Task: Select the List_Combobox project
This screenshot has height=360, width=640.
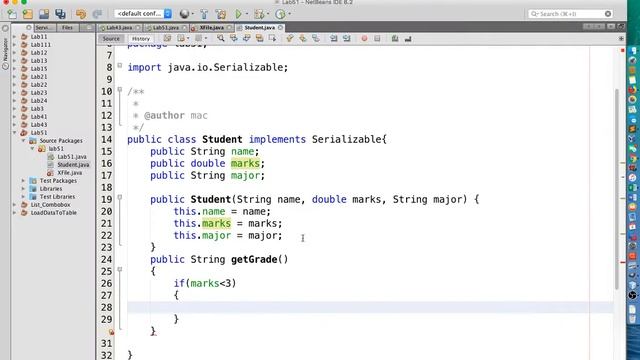Action: tap(50, 204)
